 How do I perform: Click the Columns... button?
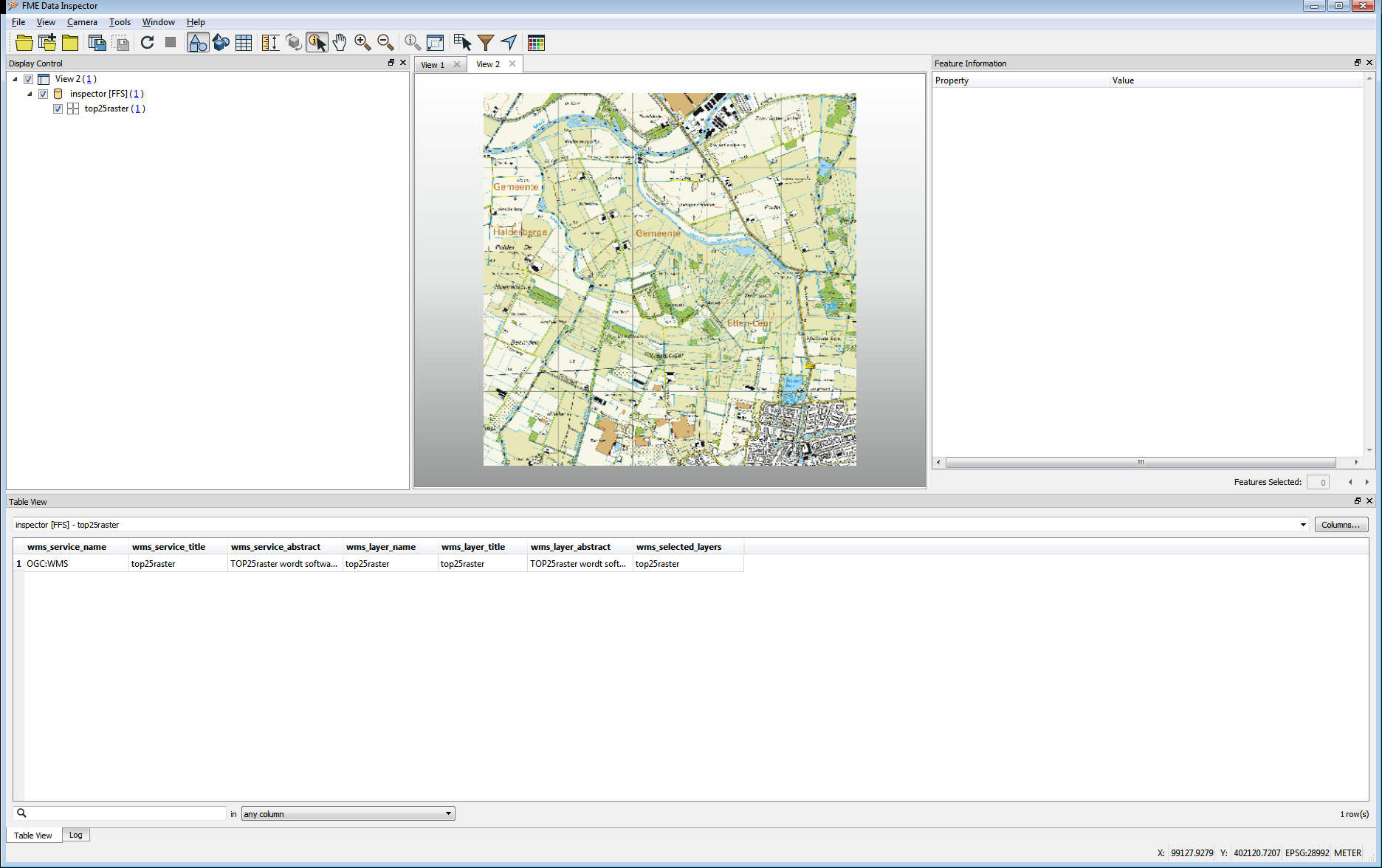[1341, 525]
